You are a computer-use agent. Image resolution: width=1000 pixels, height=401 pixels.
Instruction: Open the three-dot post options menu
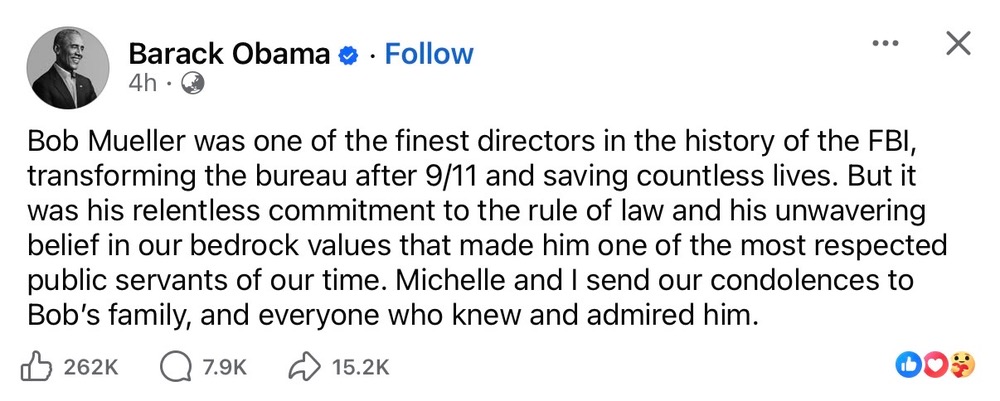[885, 43]
